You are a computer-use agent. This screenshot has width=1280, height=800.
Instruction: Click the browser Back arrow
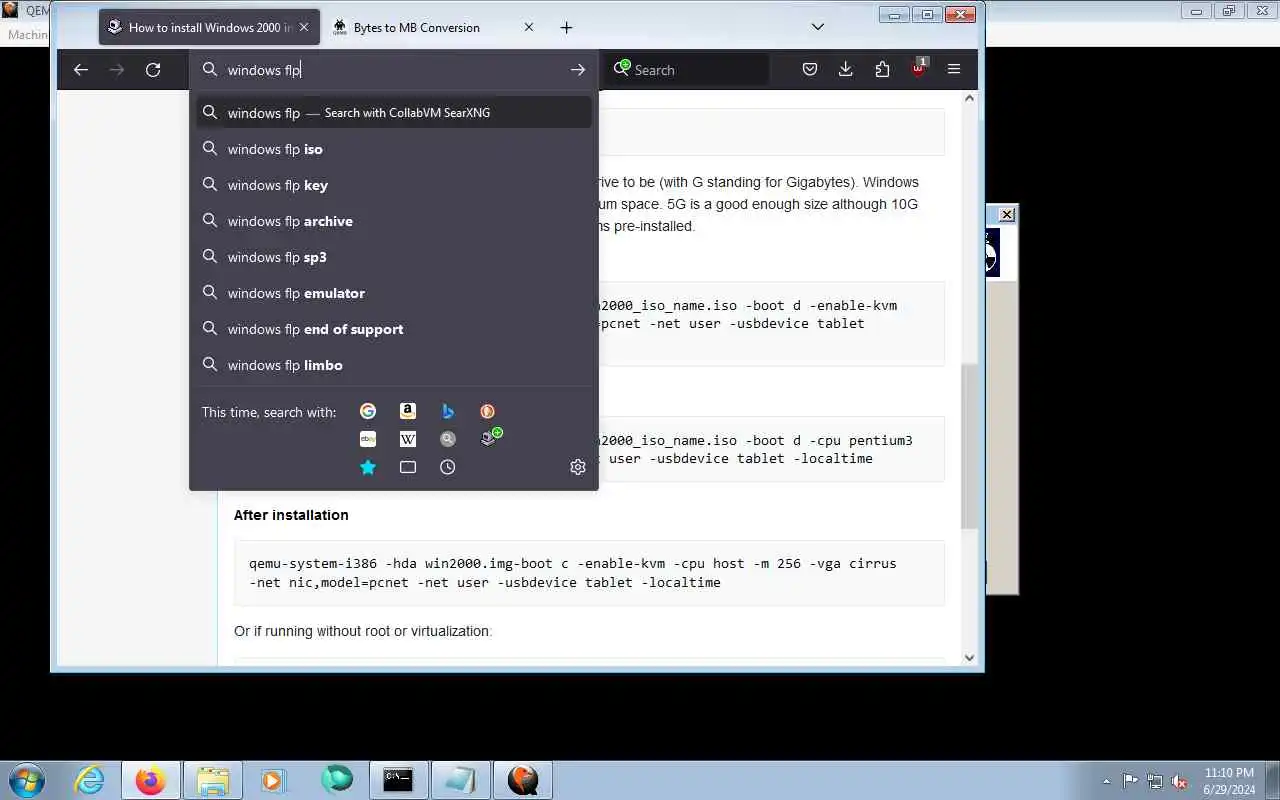[x=81, y=70]
